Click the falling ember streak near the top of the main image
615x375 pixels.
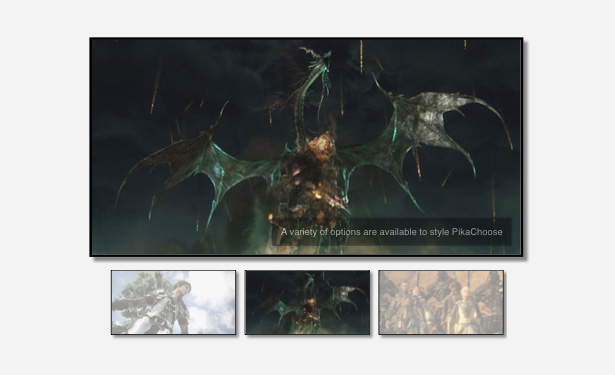pyautogui.click(x=361, y=57)
